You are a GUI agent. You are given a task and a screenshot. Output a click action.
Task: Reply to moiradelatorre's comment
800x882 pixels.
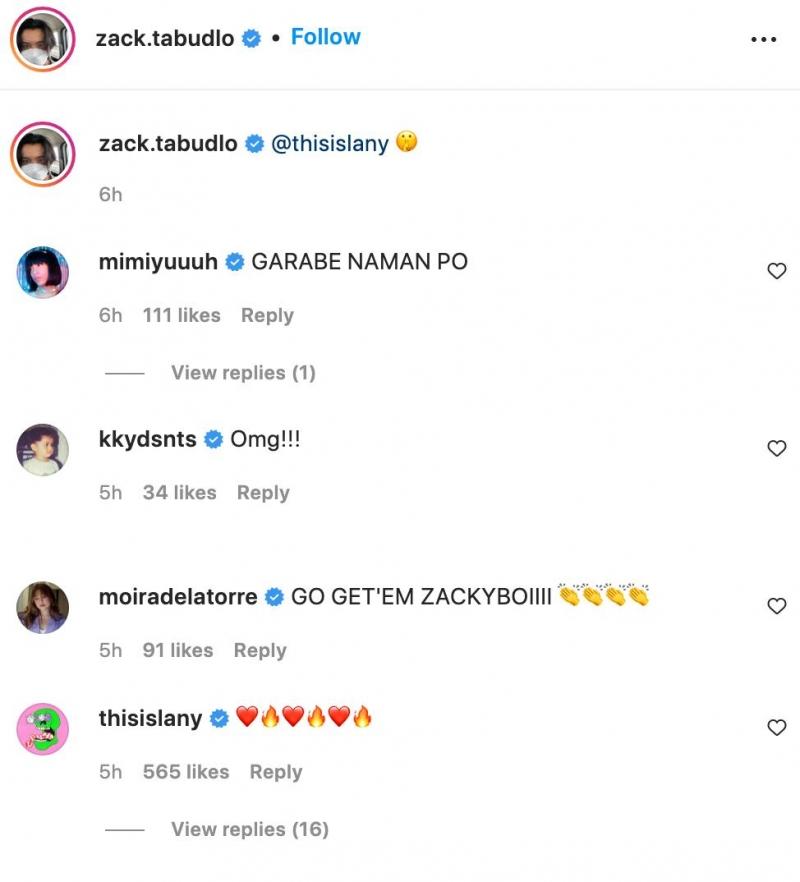[x=260, y=650]
